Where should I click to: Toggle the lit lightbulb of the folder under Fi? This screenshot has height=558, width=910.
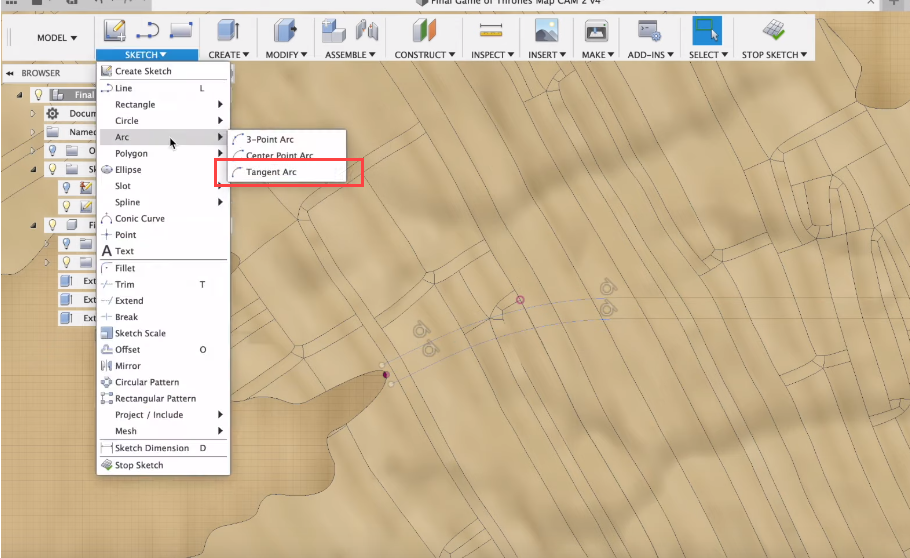[67, 262]
